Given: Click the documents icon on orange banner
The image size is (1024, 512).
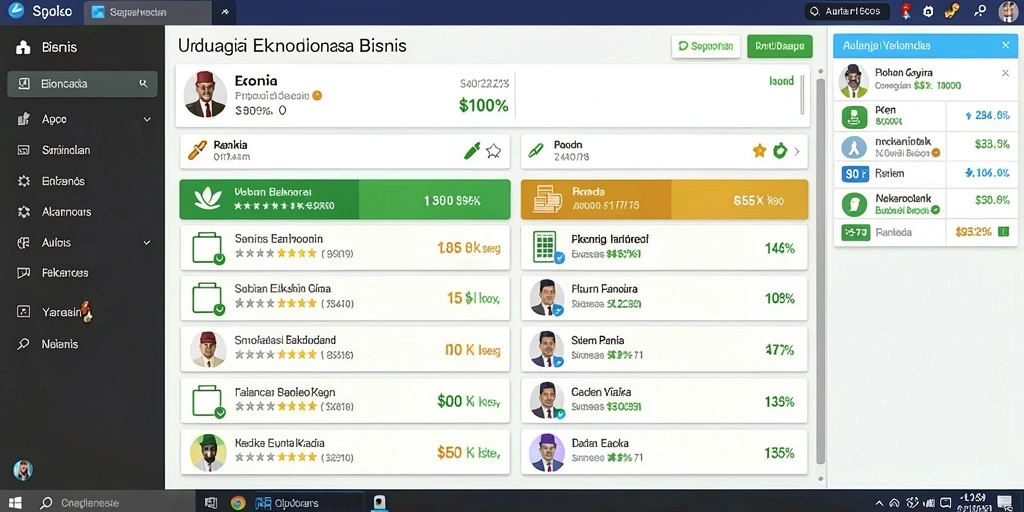Looking at the screenshot, I should pyautogui.click(x=547, y=199).
